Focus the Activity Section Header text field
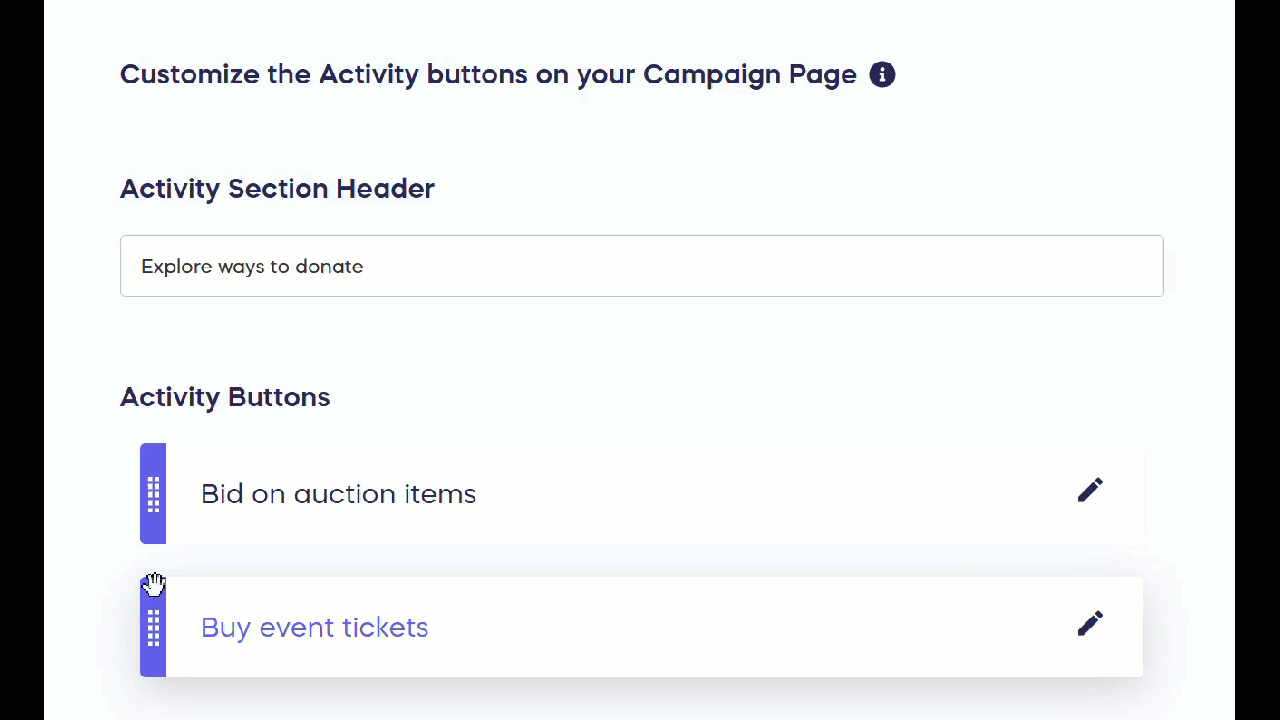This screenshot has height=720, width=1280. coord(641,266)
